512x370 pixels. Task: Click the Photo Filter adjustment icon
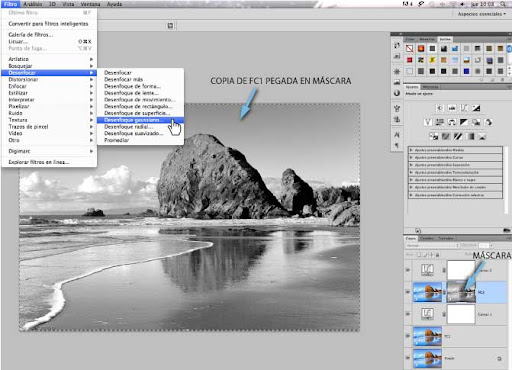pos(476,122)
